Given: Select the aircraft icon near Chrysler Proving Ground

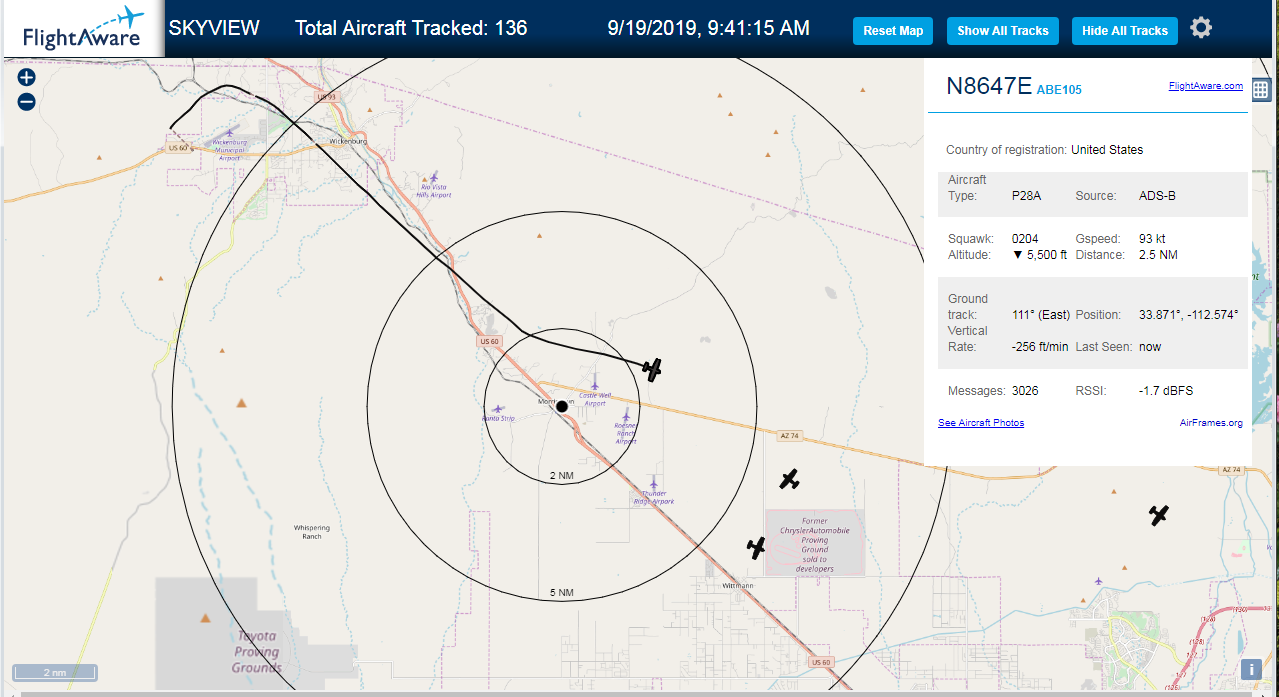Looking at the screenshot, I should pos(757,548).
